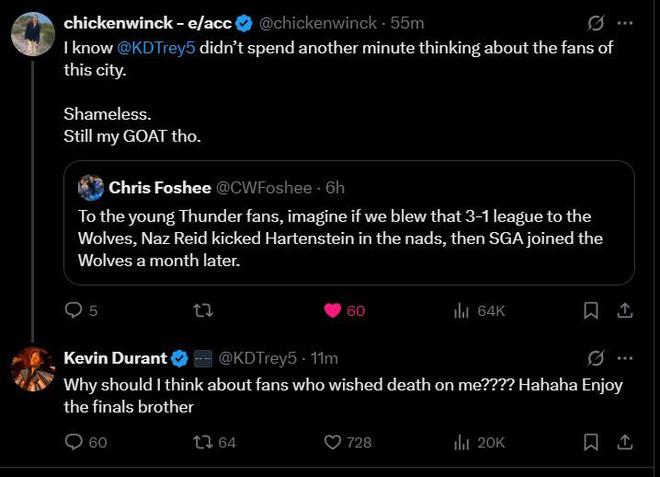The image size is (660, 477).
Task: Repost Kevin Durant's reply
Action: click(x=202, y=442)
